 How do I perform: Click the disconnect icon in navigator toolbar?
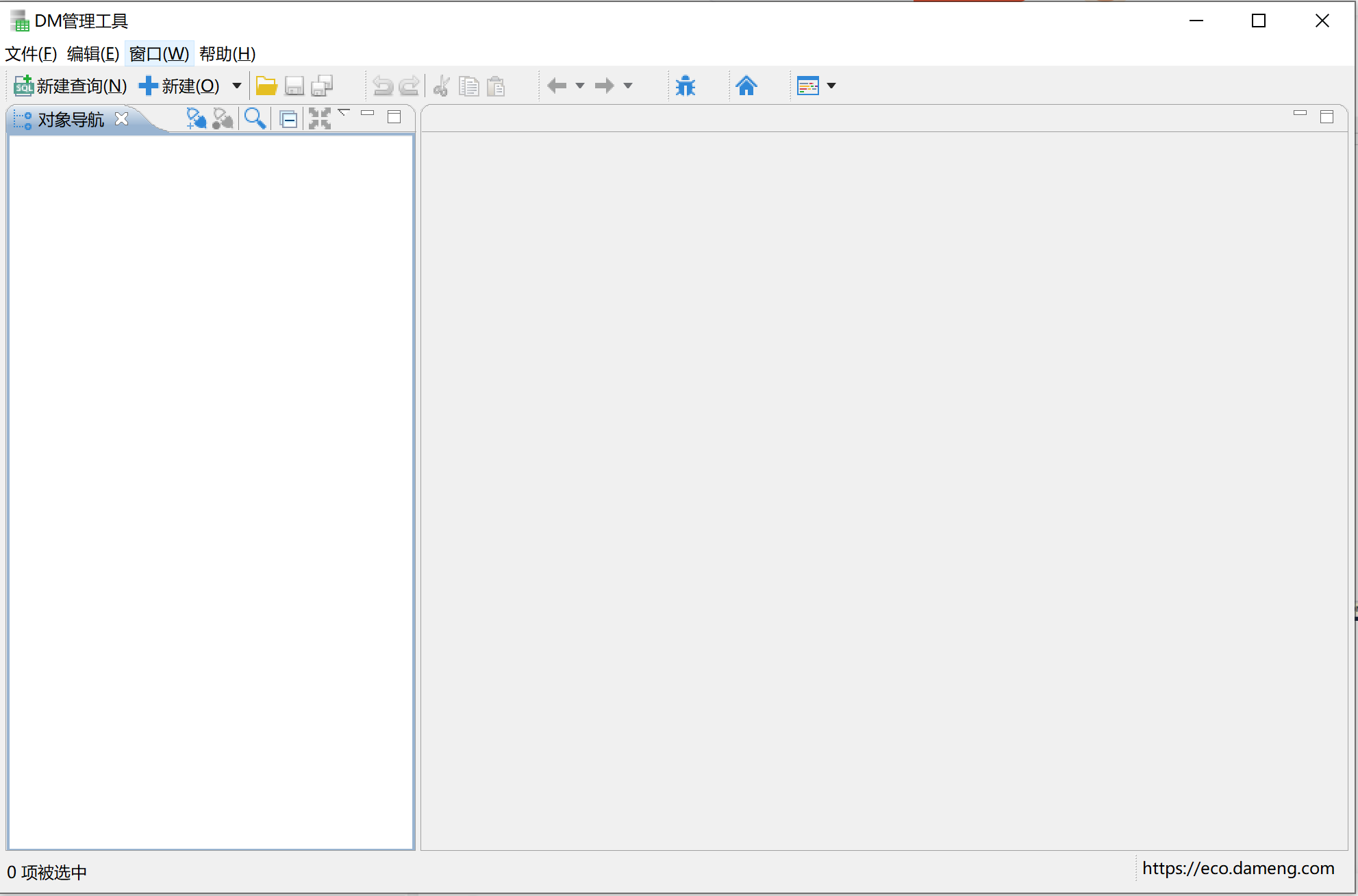(x=223, y=119)
